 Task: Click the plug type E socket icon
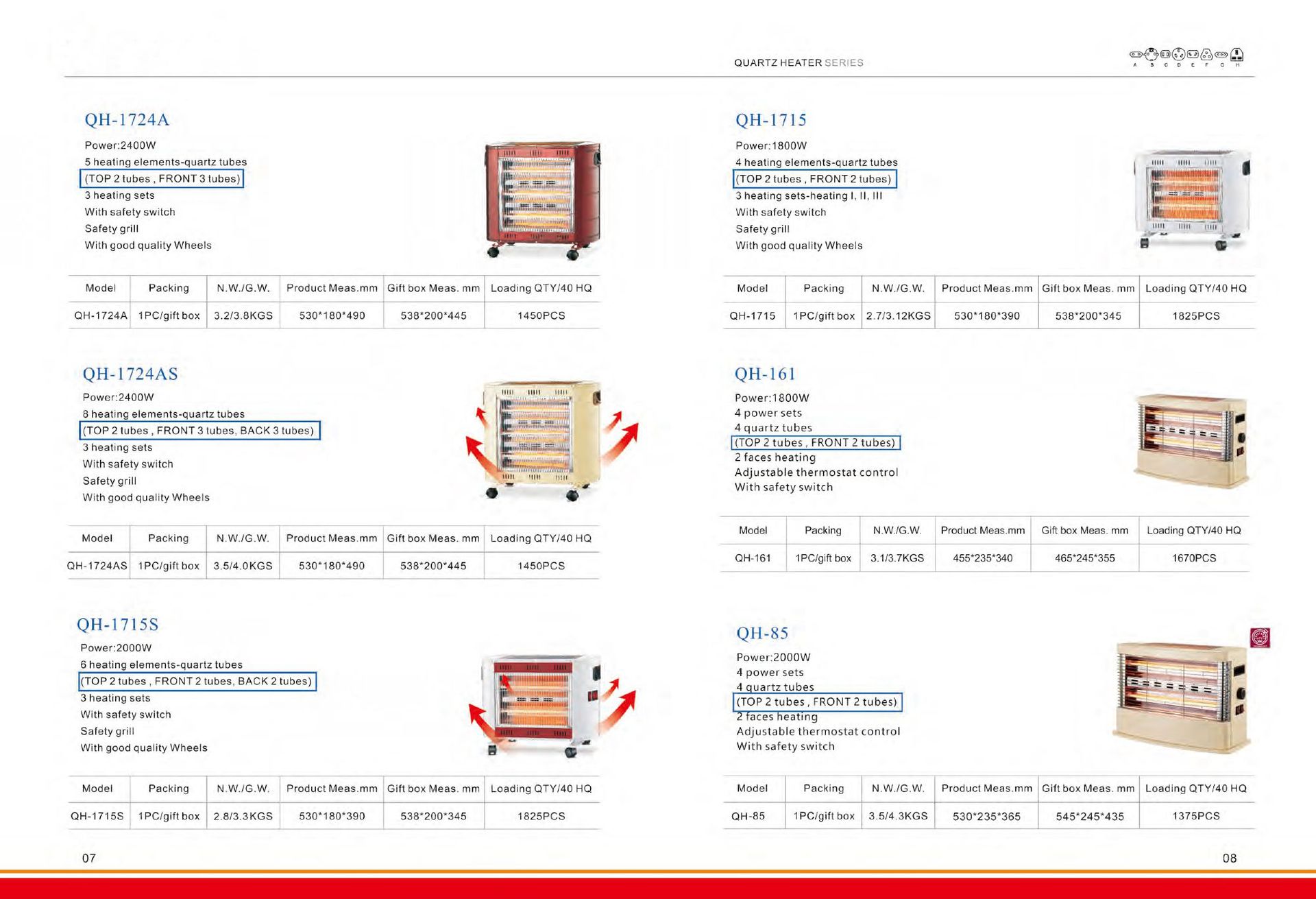1193,54
